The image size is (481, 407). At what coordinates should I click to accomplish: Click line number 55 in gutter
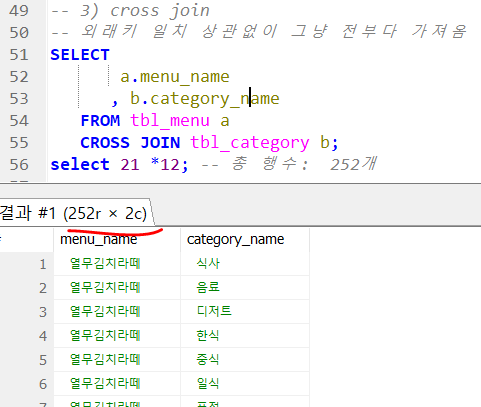[19, 143]
